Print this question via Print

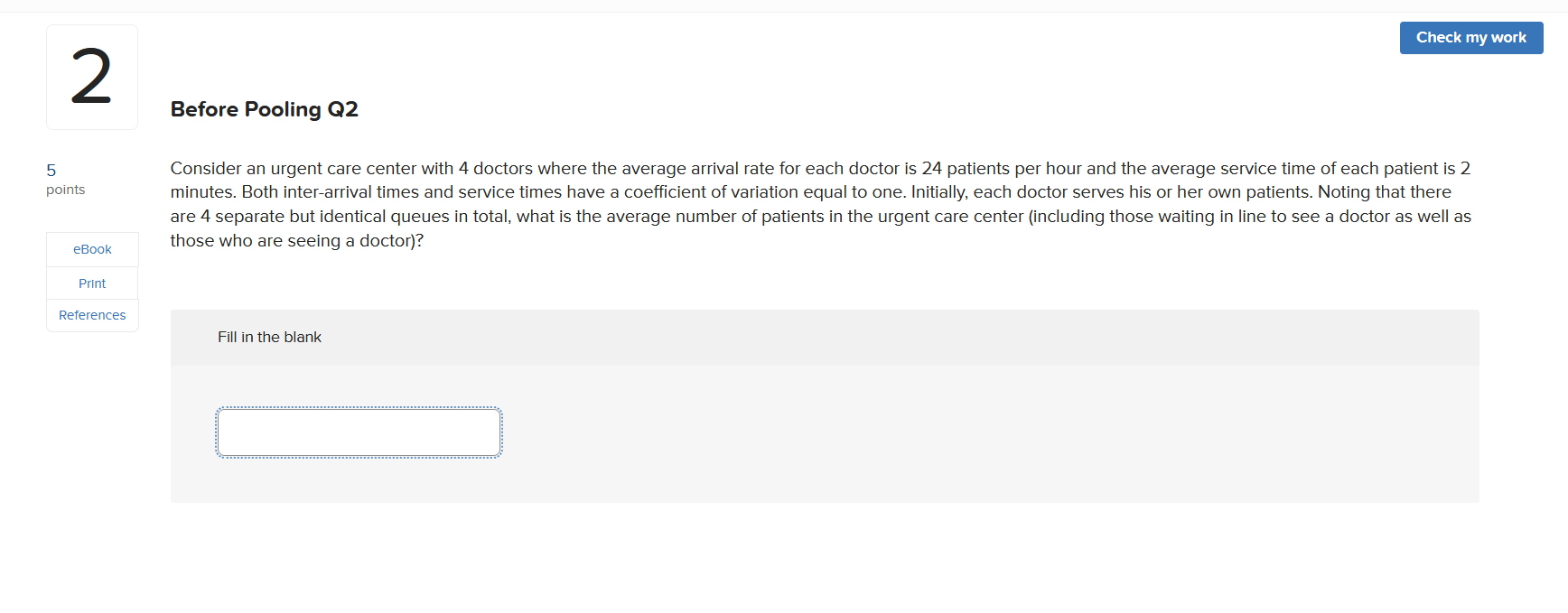coord(91,283)
